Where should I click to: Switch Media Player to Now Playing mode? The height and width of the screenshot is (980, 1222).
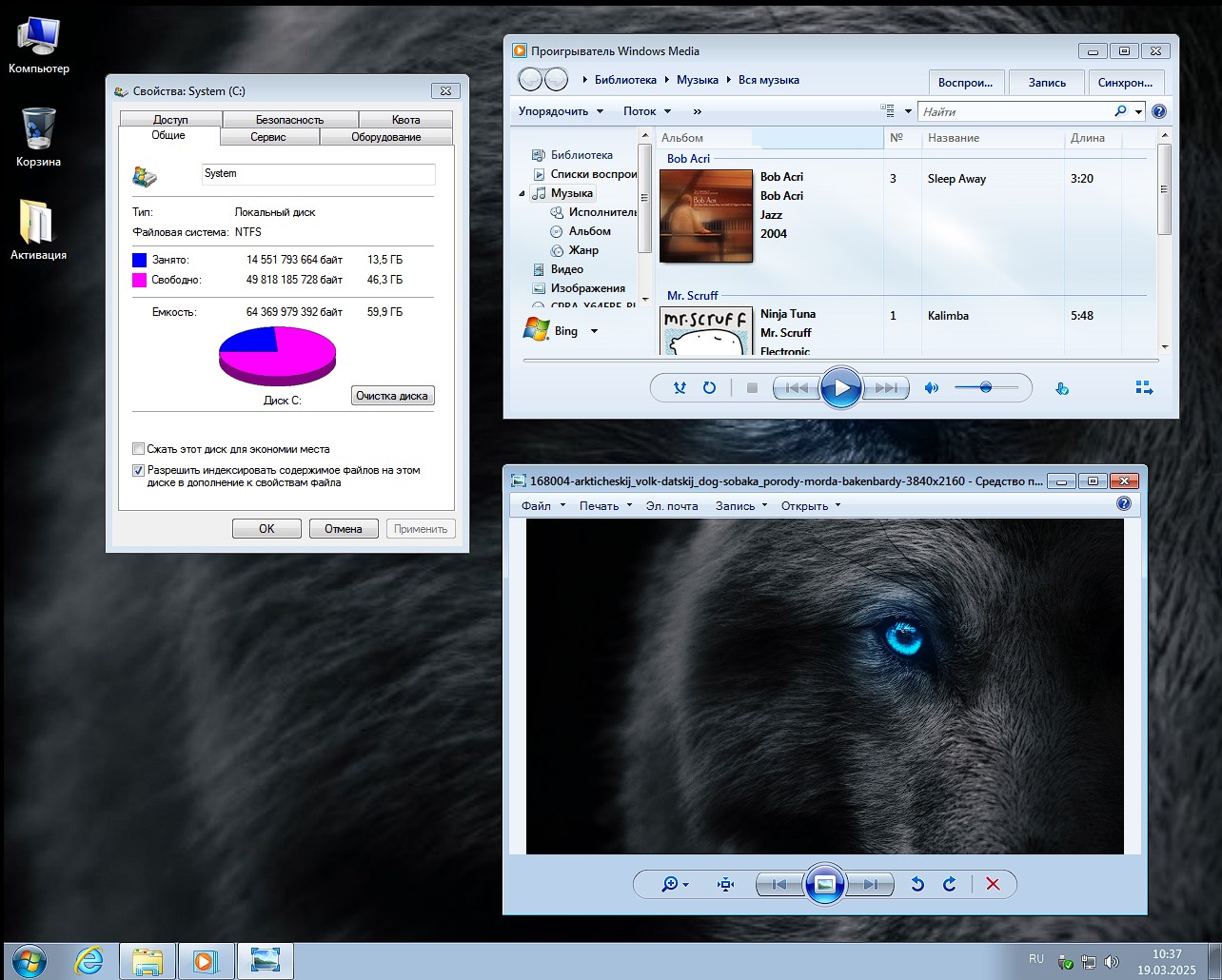pos(1144,387)
